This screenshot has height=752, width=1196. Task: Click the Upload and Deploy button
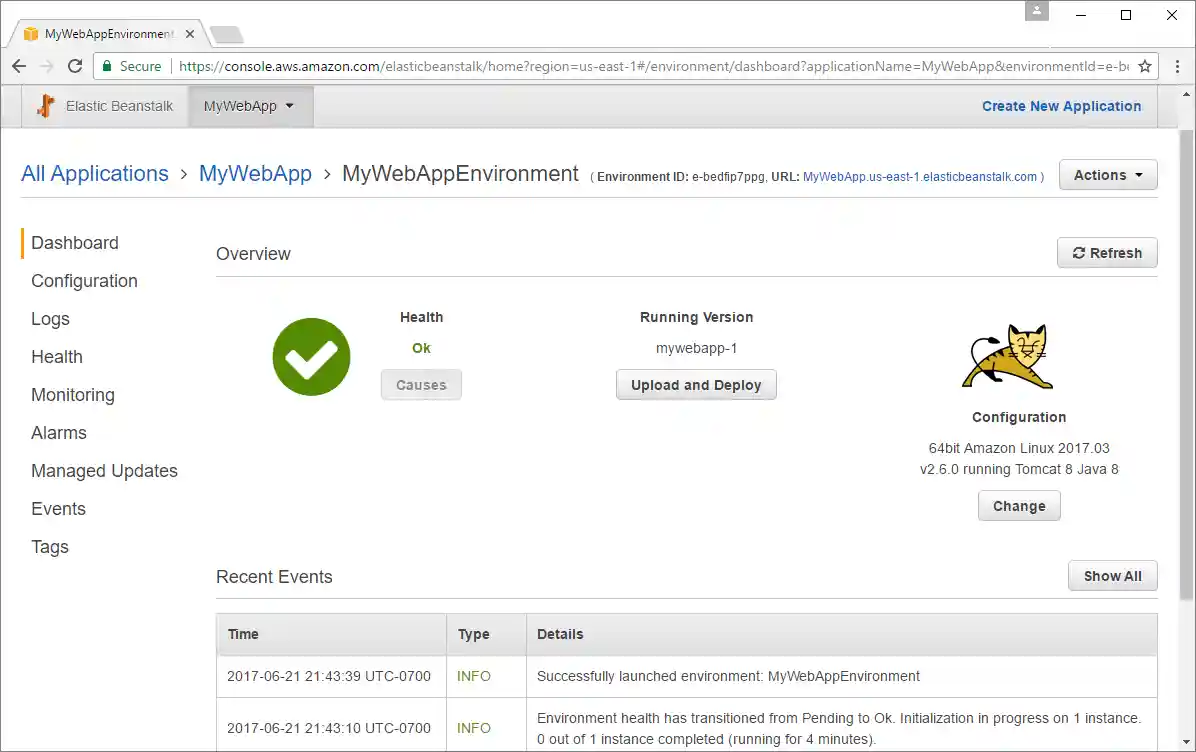696,384
